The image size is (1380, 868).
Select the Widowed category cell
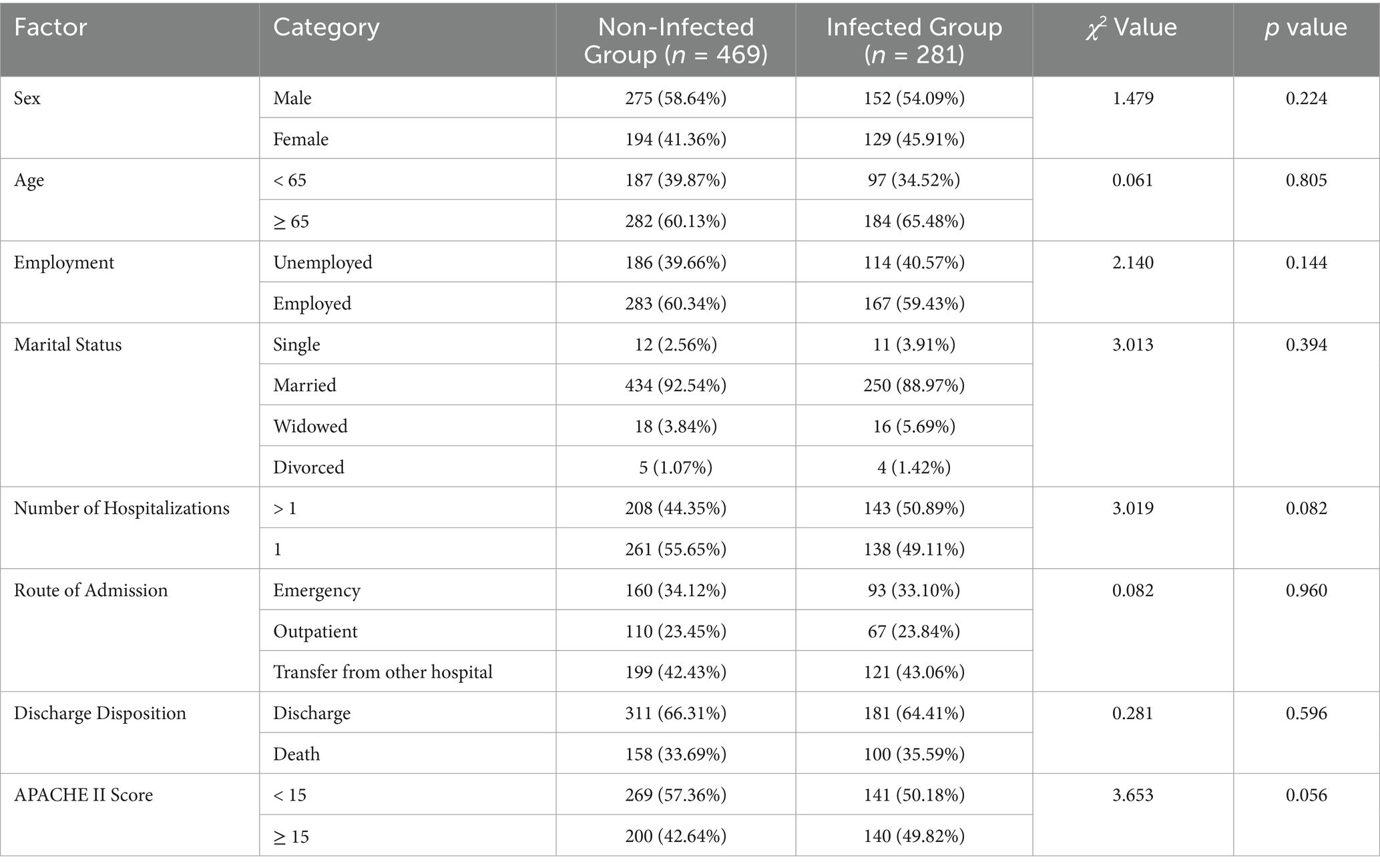[310, 426]
